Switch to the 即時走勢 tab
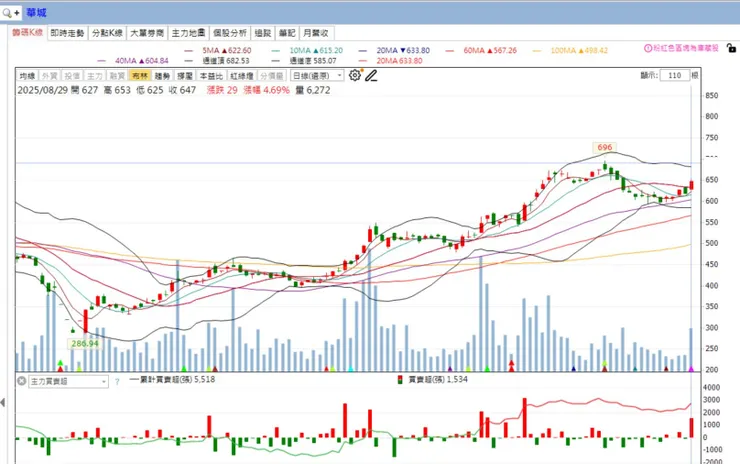The height and width of the screenshot is (464, 740). (x=67, y=33)
